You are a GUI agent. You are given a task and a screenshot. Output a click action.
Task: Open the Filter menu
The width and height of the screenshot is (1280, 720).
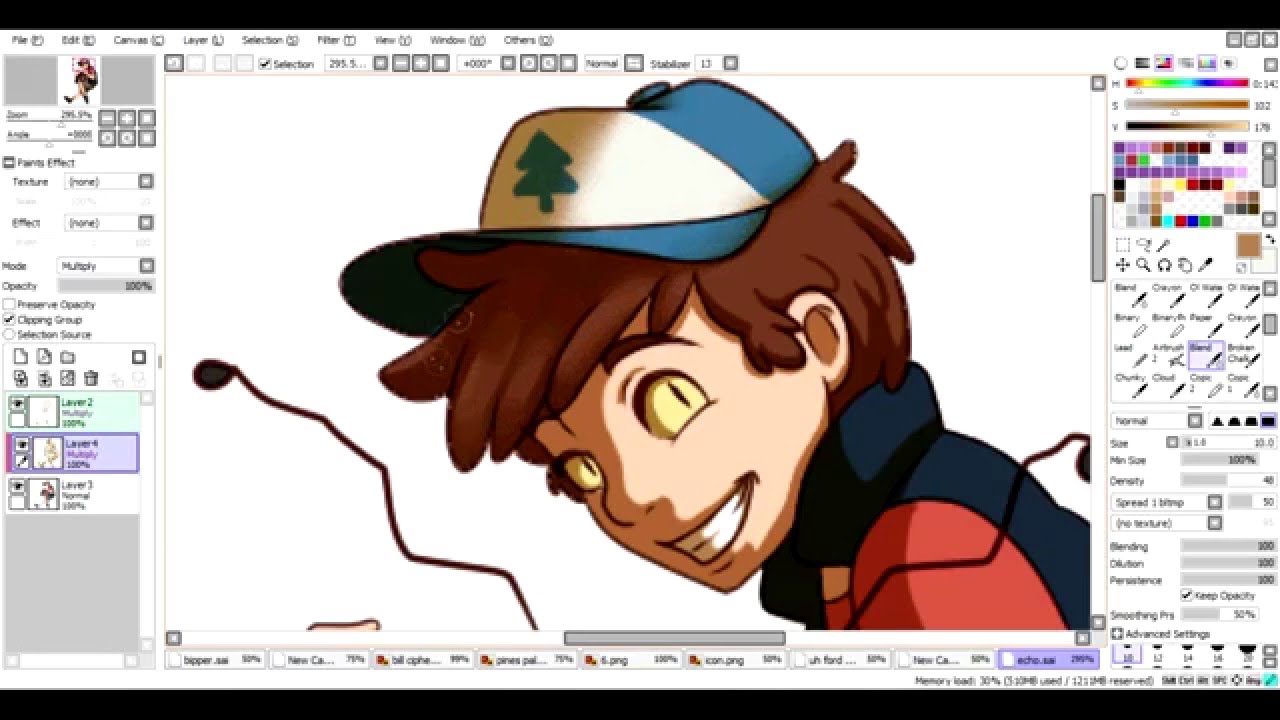click(336, 40)
